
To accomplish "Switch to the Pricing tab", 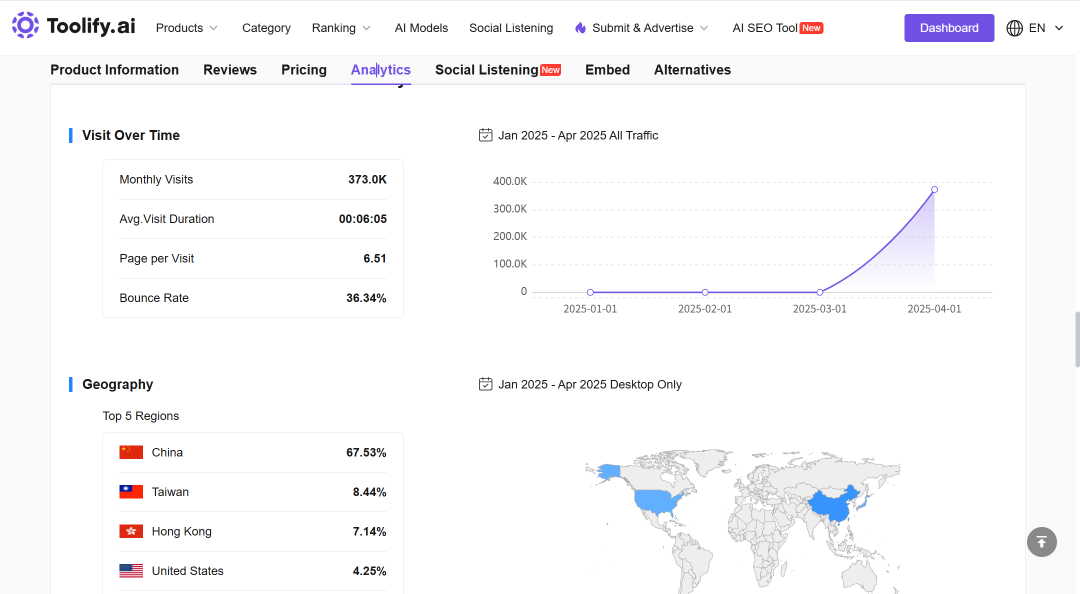I will tap(304, 70).
